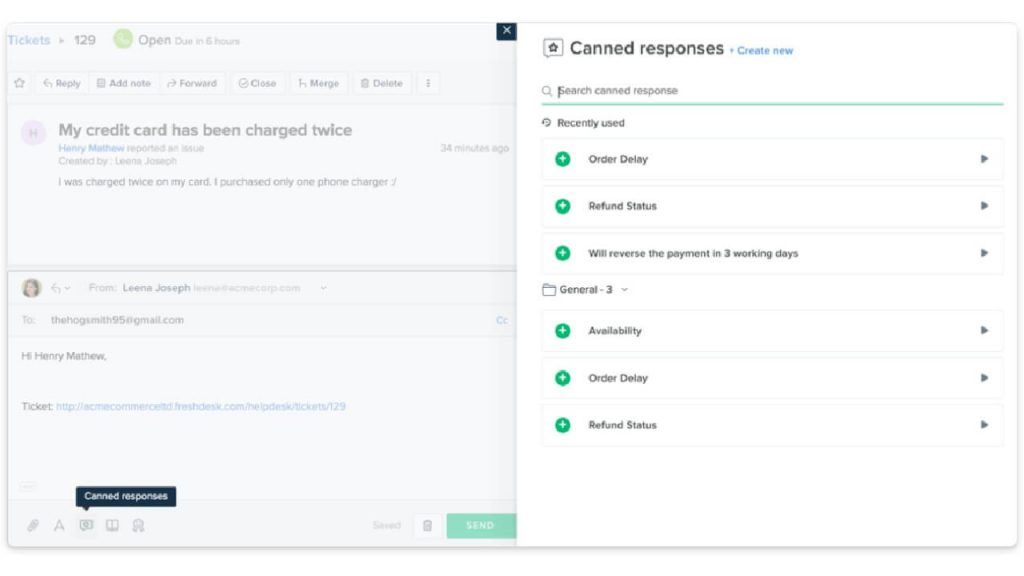The width and height of the screenshot is (1024, 576).
Task: Insert General folder Refund Status response
Action: pos(562,425)
